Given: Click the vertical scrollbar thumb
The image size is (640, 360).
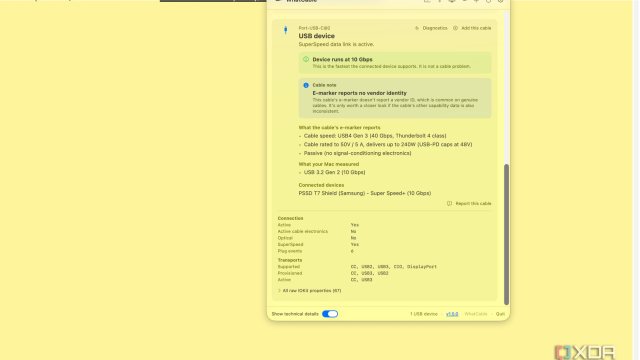Looking at the screenshot, I should 507,234.
